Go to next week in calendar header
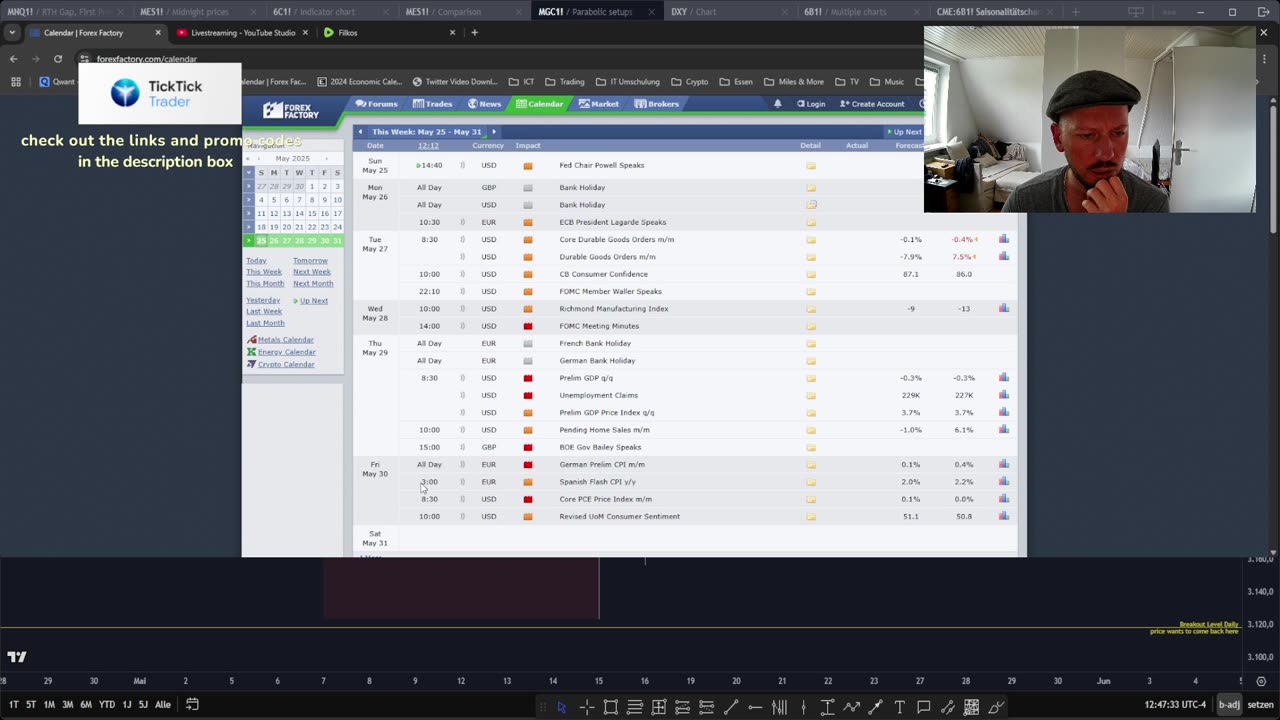1280x720 pixels. [x=493, y=132]
